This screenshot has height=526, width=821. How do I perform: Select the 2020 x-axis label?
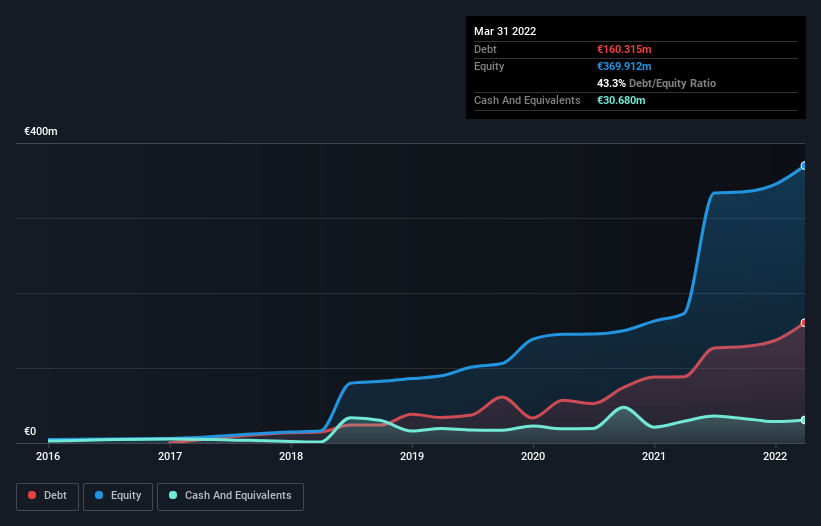click(533, 456)
